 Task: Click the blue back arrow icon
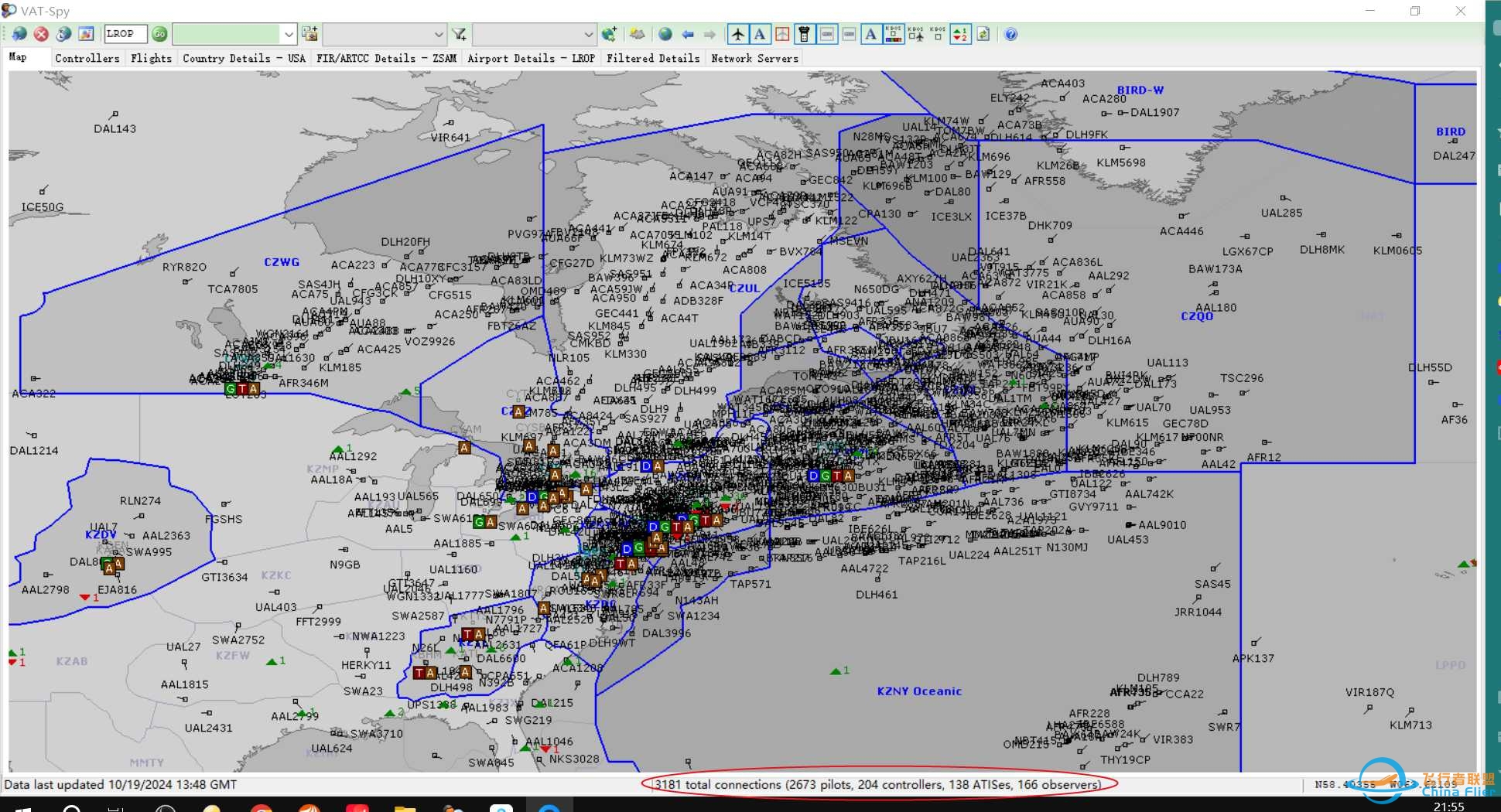[x=688, y=34]
